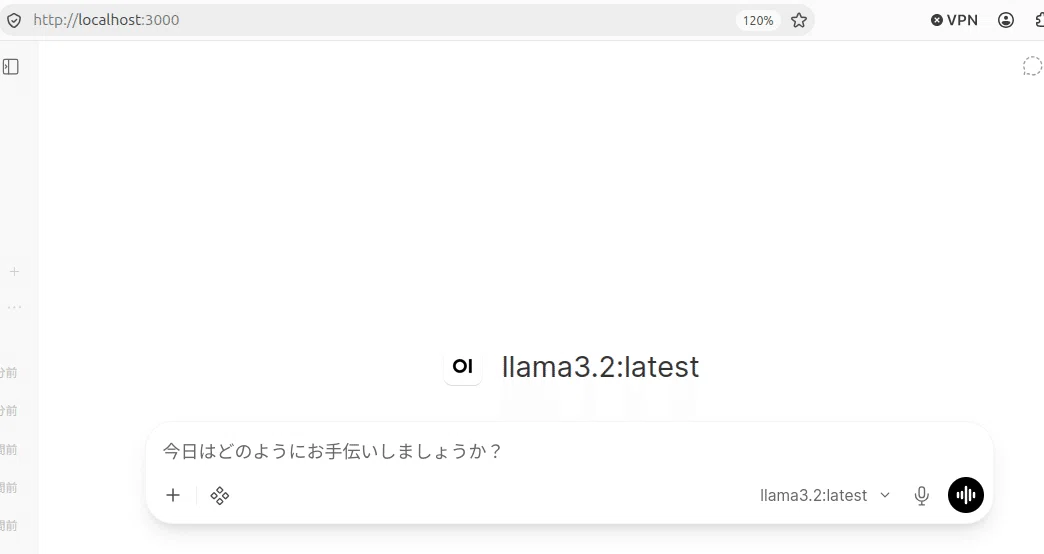Open the browser extensions icon at right edge
Screen dimensions: 1044x554
(x=1039, y=20)
